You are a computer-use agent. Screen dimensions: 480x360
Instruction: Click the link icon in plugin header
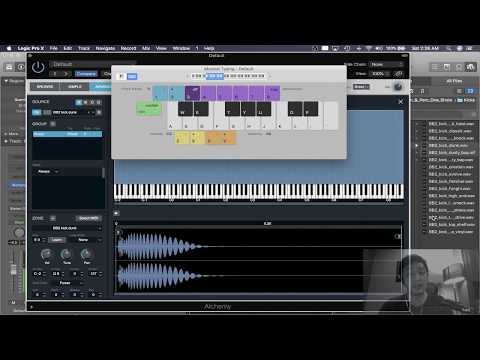(399, 74)
